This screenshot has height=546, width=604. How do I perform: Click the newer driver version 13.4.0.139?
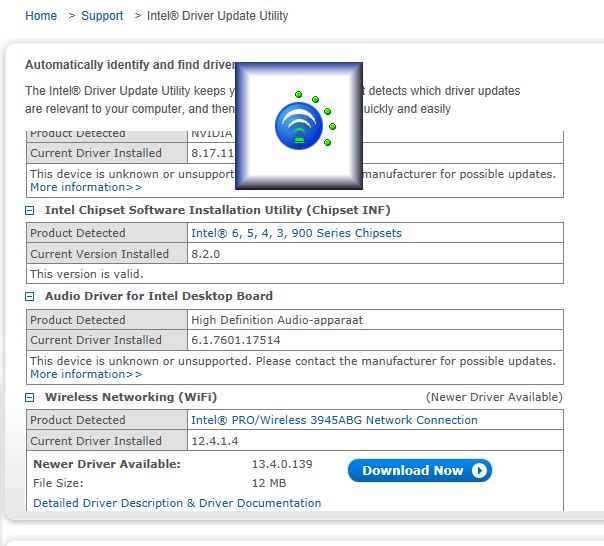coord(282,464)
